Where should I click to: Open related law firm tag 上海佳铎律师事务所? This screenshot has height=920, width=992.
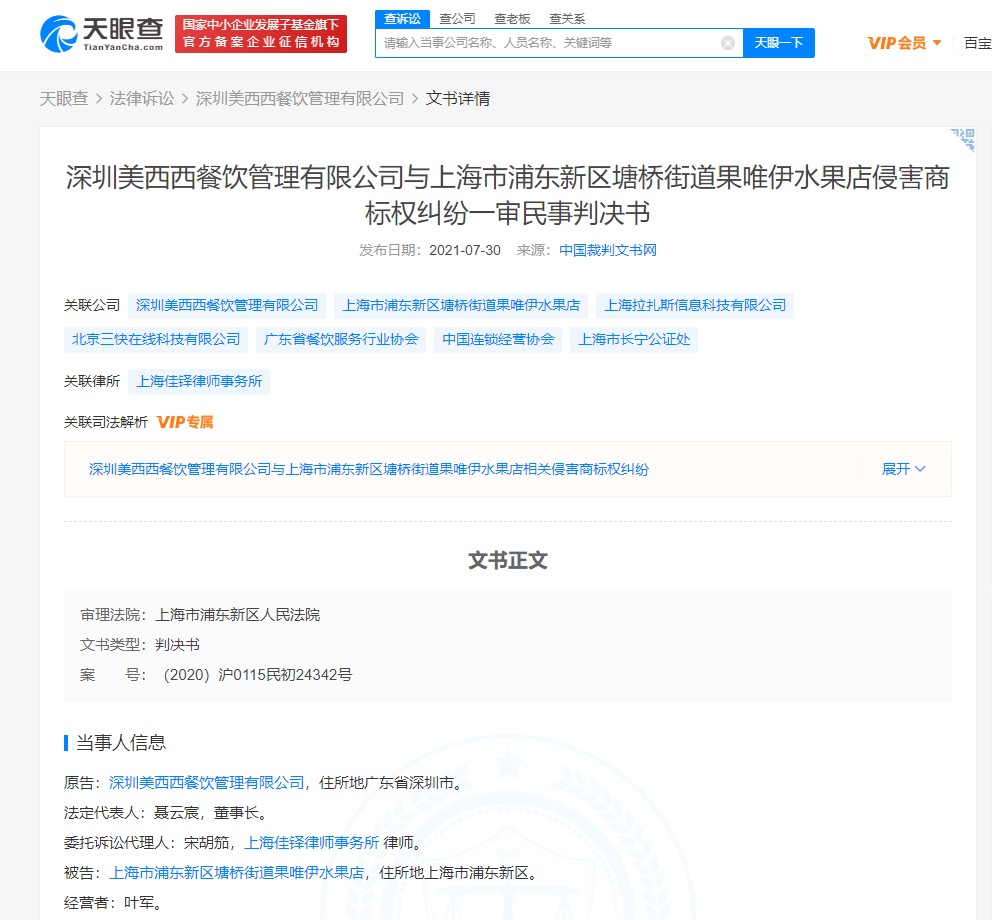(199, 382)
